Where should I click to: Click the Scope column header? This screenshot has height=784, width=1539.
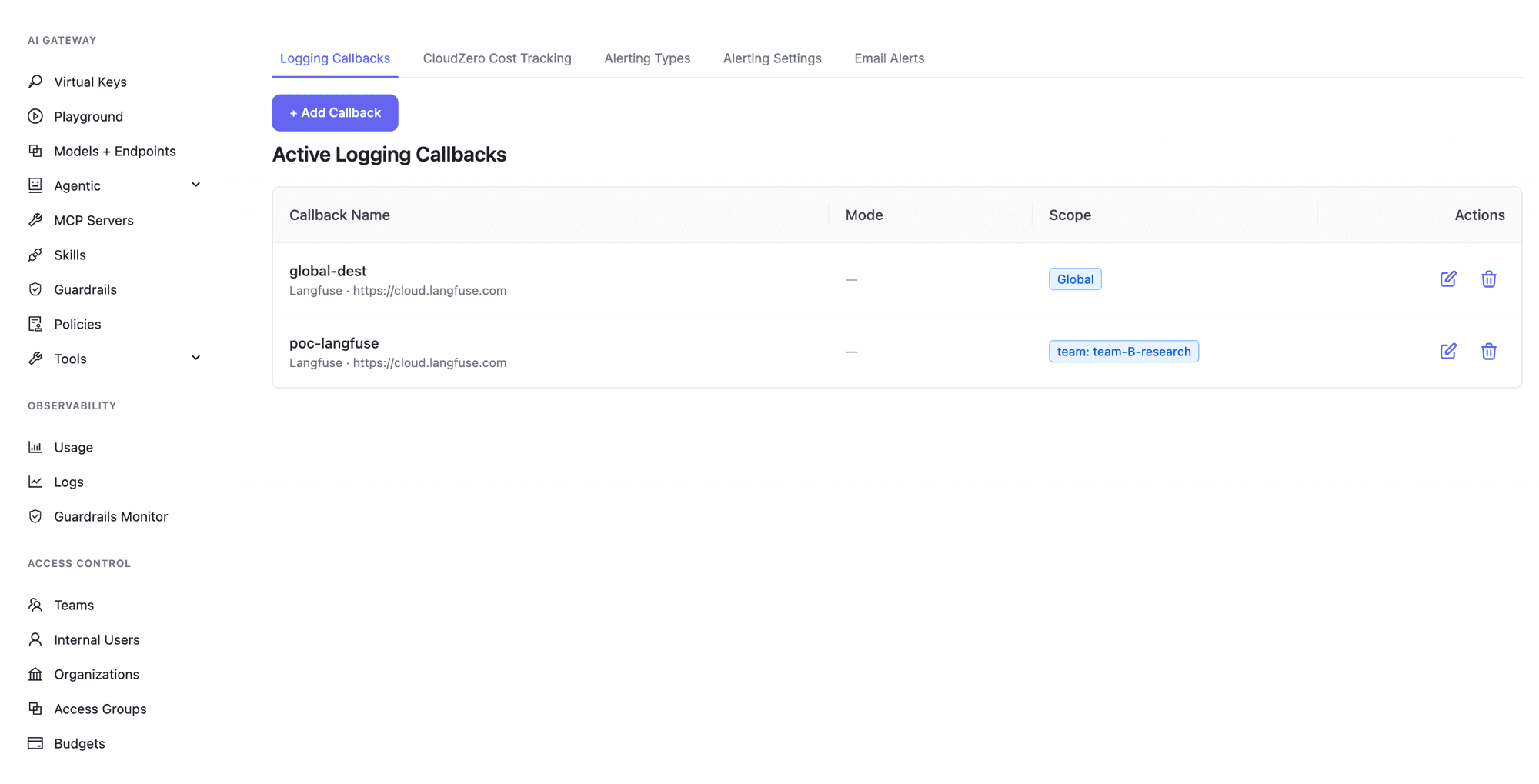tap(1070, 215)
